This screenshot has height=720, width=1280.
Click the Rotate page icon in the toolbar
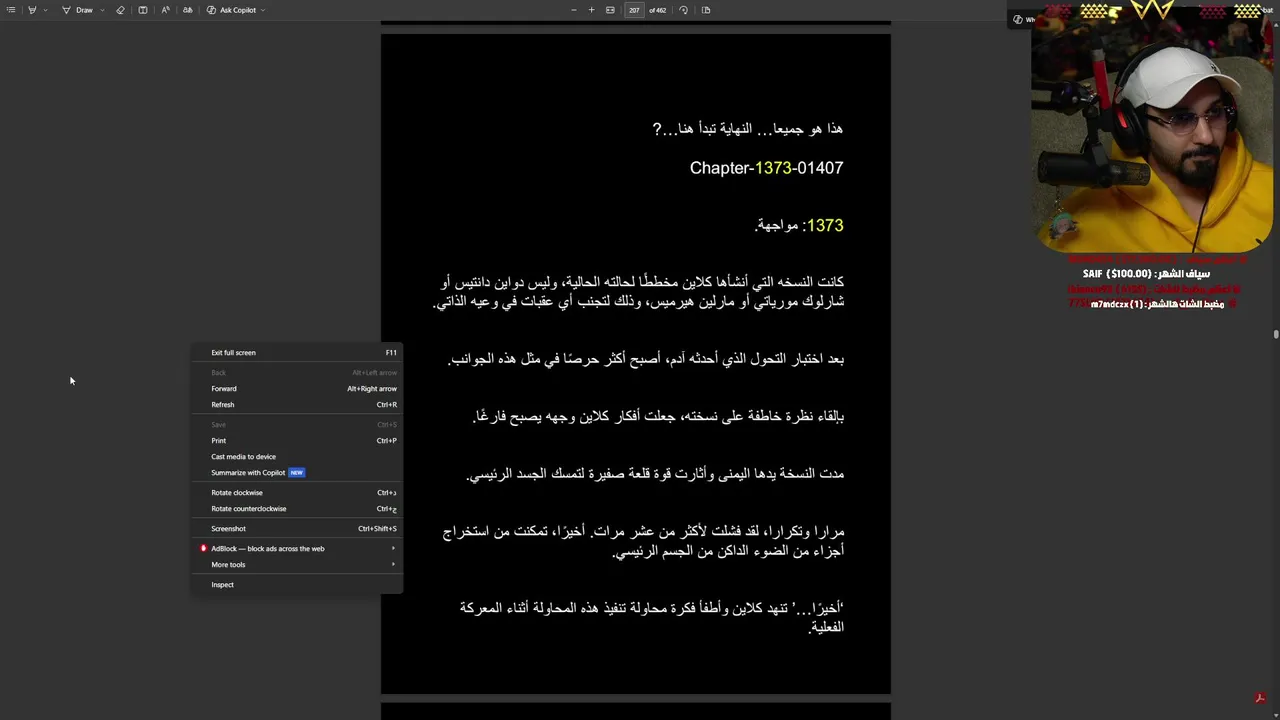(x=683, y=10)
